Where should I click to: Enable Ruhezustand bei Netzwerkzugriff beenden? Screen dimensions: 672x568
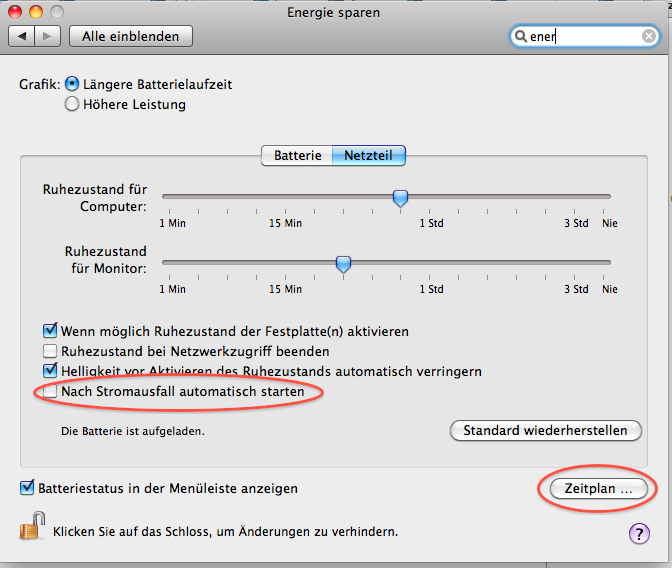tap(50, 351)
